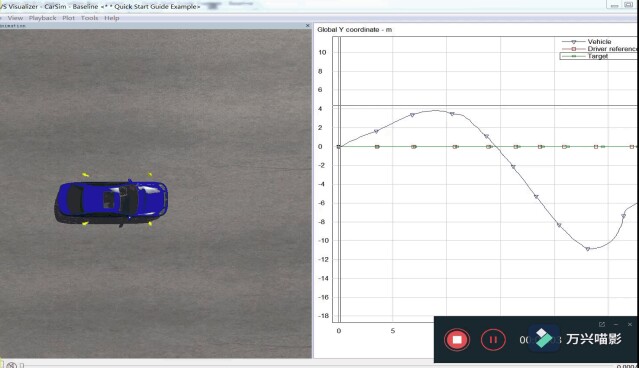Image resolution: width=639 pixels, height=369 pixels.
Task: Stop the screen recording
Action: point(457,339)
